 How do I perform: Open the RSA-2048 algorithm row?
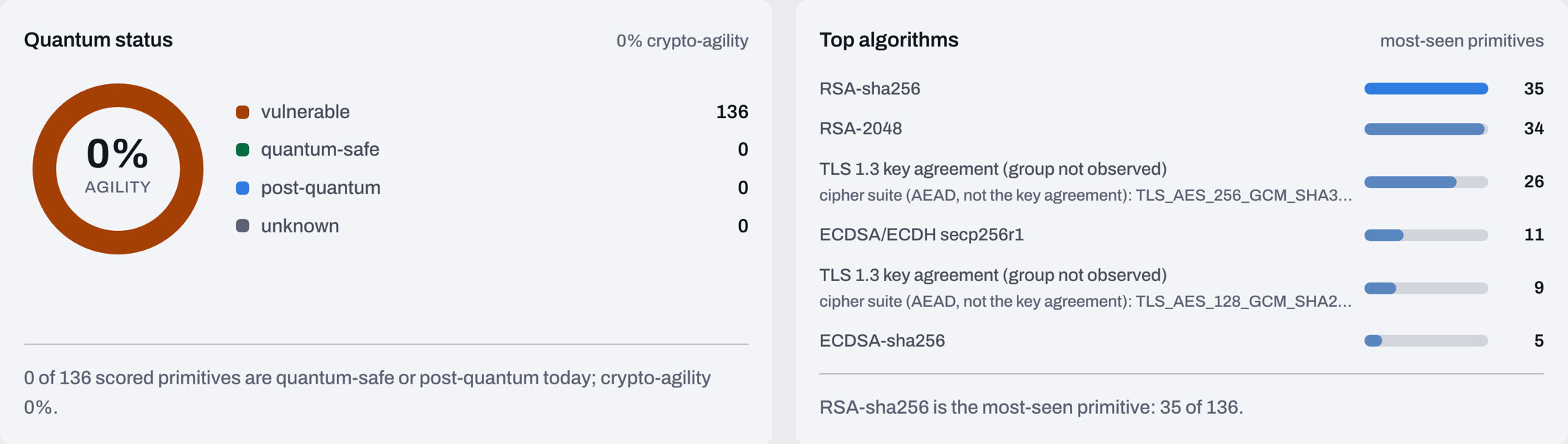coord(1181,129)
